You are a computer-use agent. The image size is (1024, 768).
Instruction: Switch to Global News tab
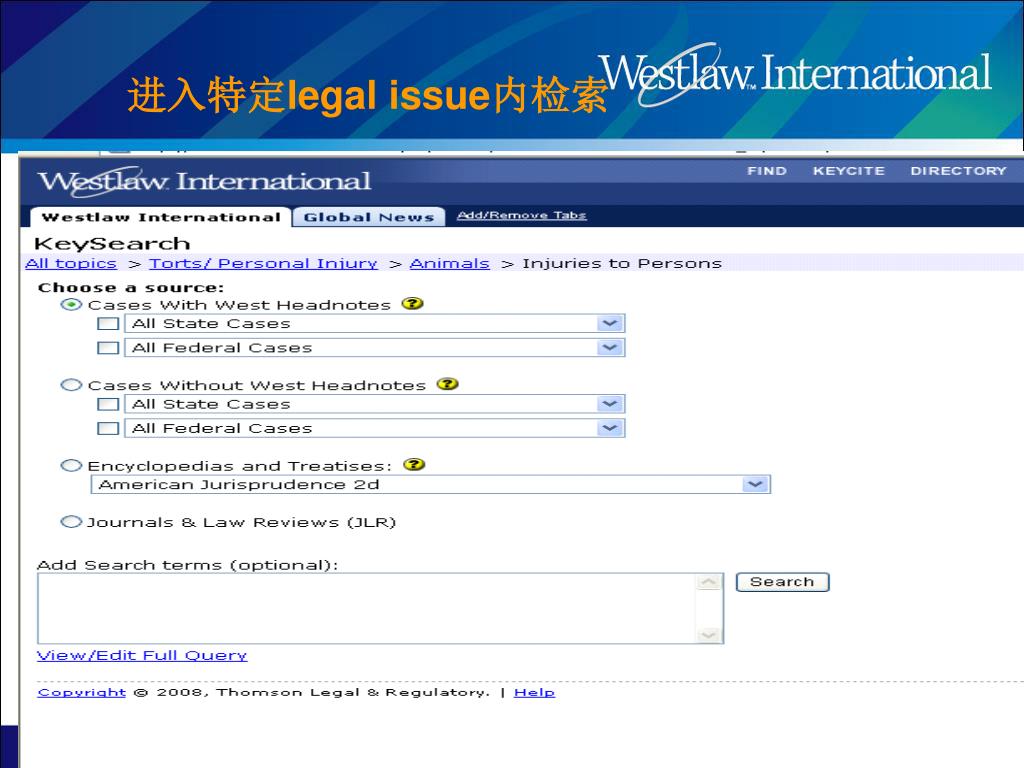[369, 217]
